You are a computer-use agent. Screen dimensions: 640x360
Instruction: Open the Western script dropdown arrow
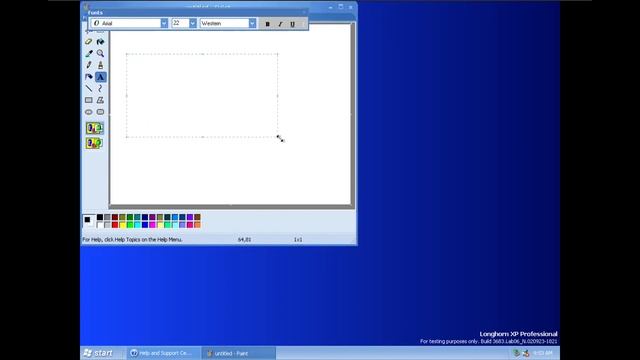tap(252, 23)
